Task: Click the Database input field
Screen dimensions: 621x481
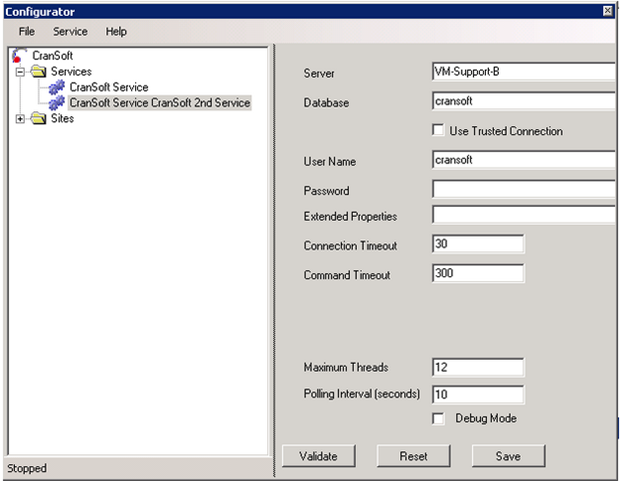Action: [524, 101]
